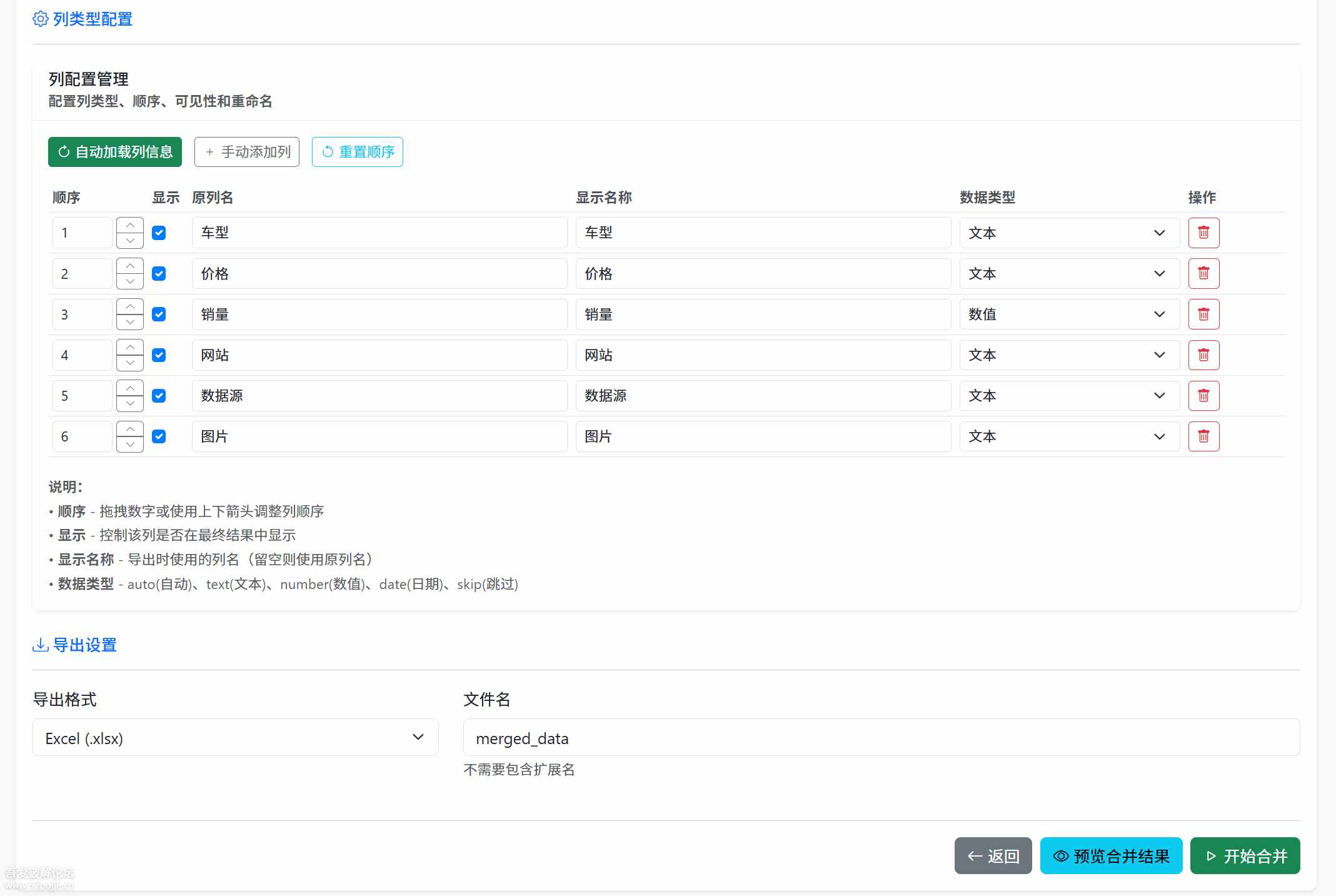Toggle visibility checkbox for 销量 row
The width and height of the screenshot is (1336, 896).
tap(159, 314)
